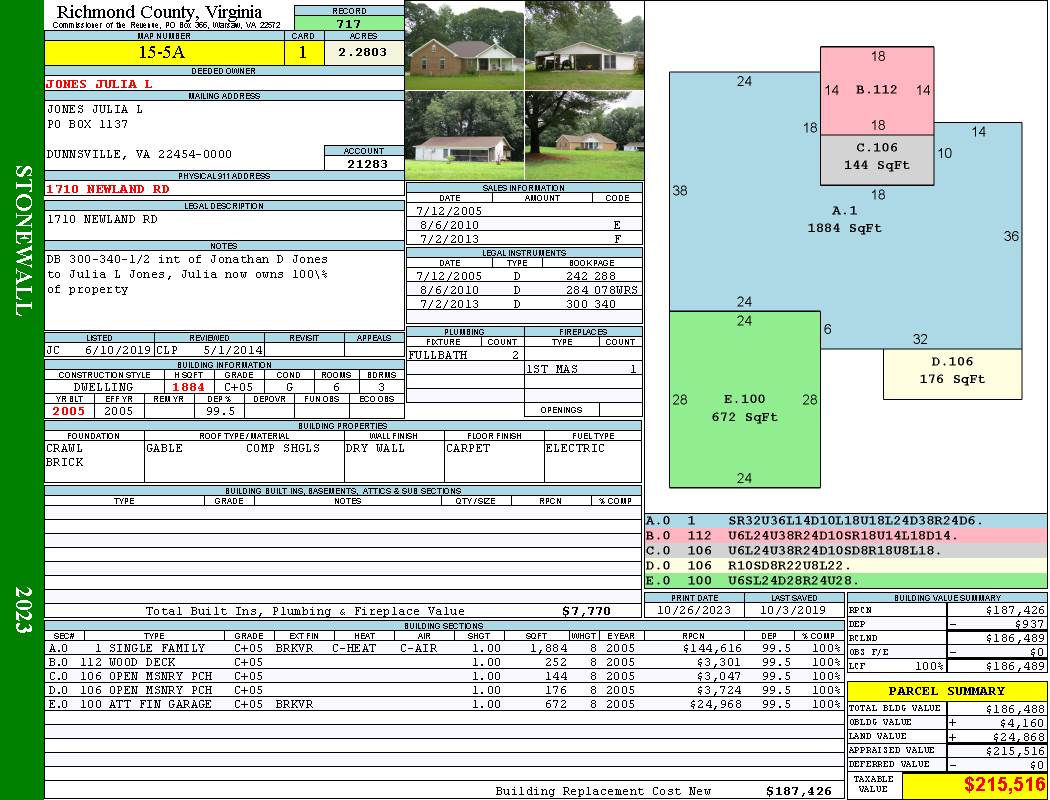Click COMP SHGLS roof material

(283, 448)
